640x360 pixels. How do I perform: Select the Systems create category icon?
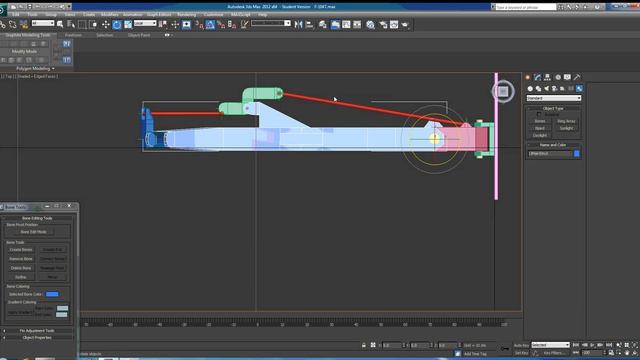[579, 88]
